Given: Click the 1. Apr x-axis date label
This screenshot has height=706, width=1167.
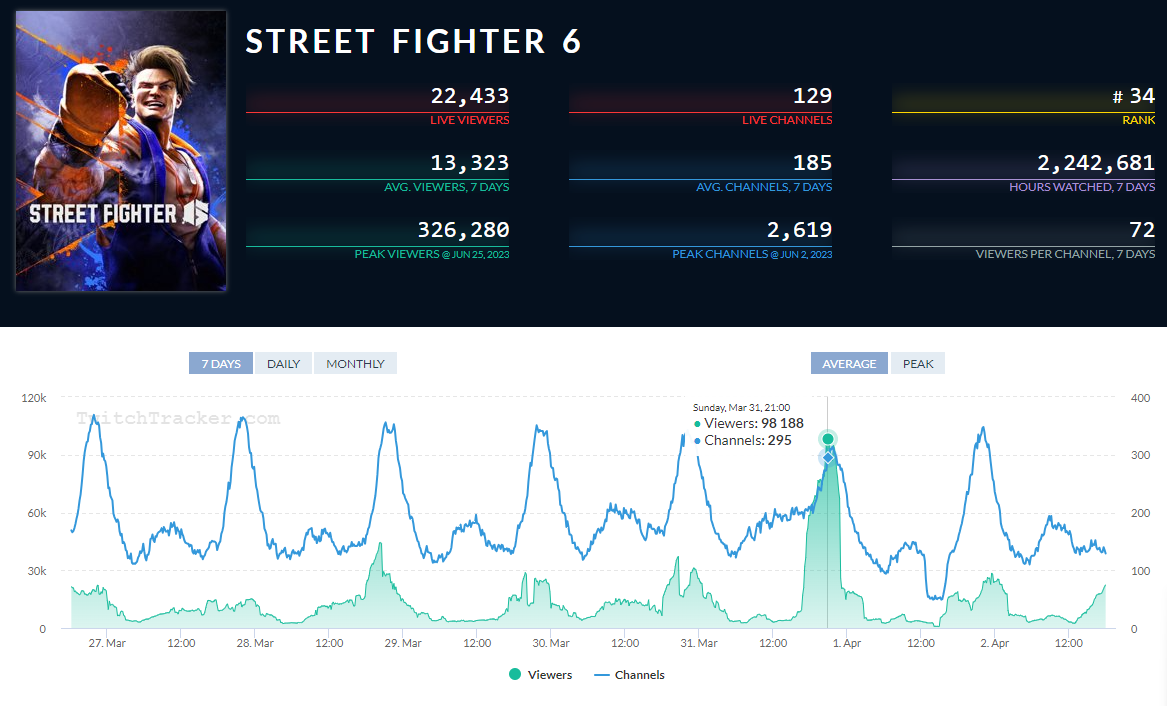Looking at the screenshot, I should point(847,643).
